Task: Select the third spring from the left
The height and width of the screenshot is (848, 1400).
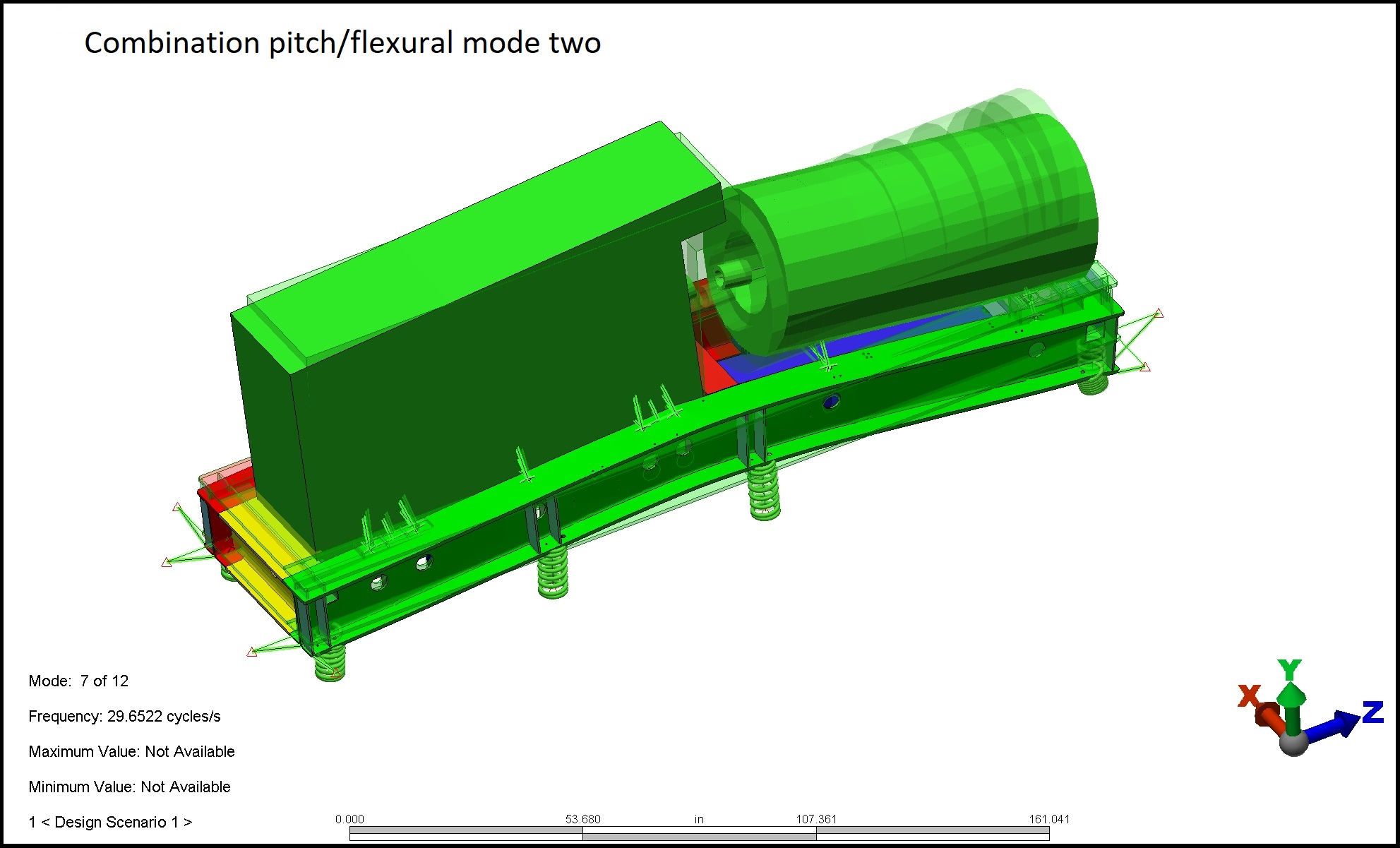Action: 764,492
